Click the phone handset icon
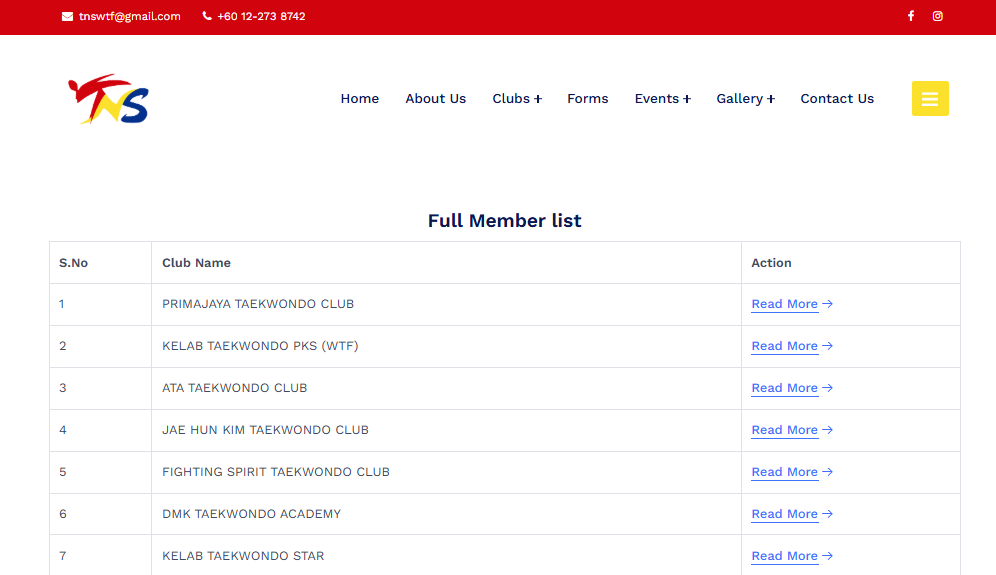The width and height of the screenshot is (996, 575). click(x=207, y=16)
